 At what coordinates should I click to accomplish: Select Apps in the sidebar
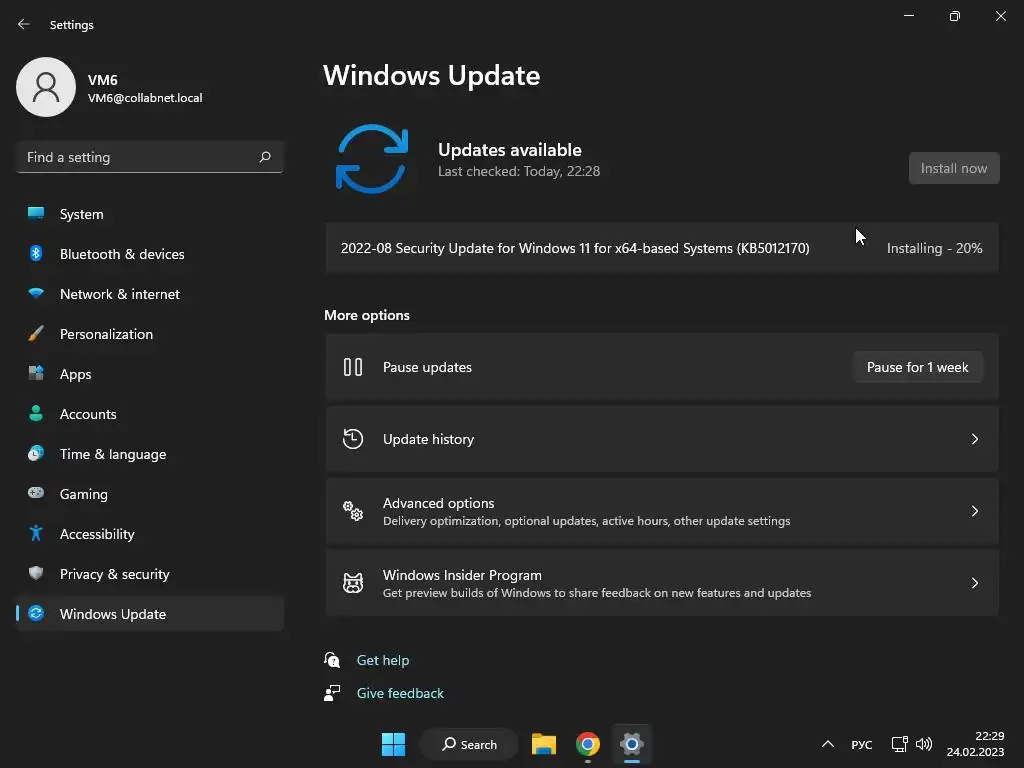150,374
